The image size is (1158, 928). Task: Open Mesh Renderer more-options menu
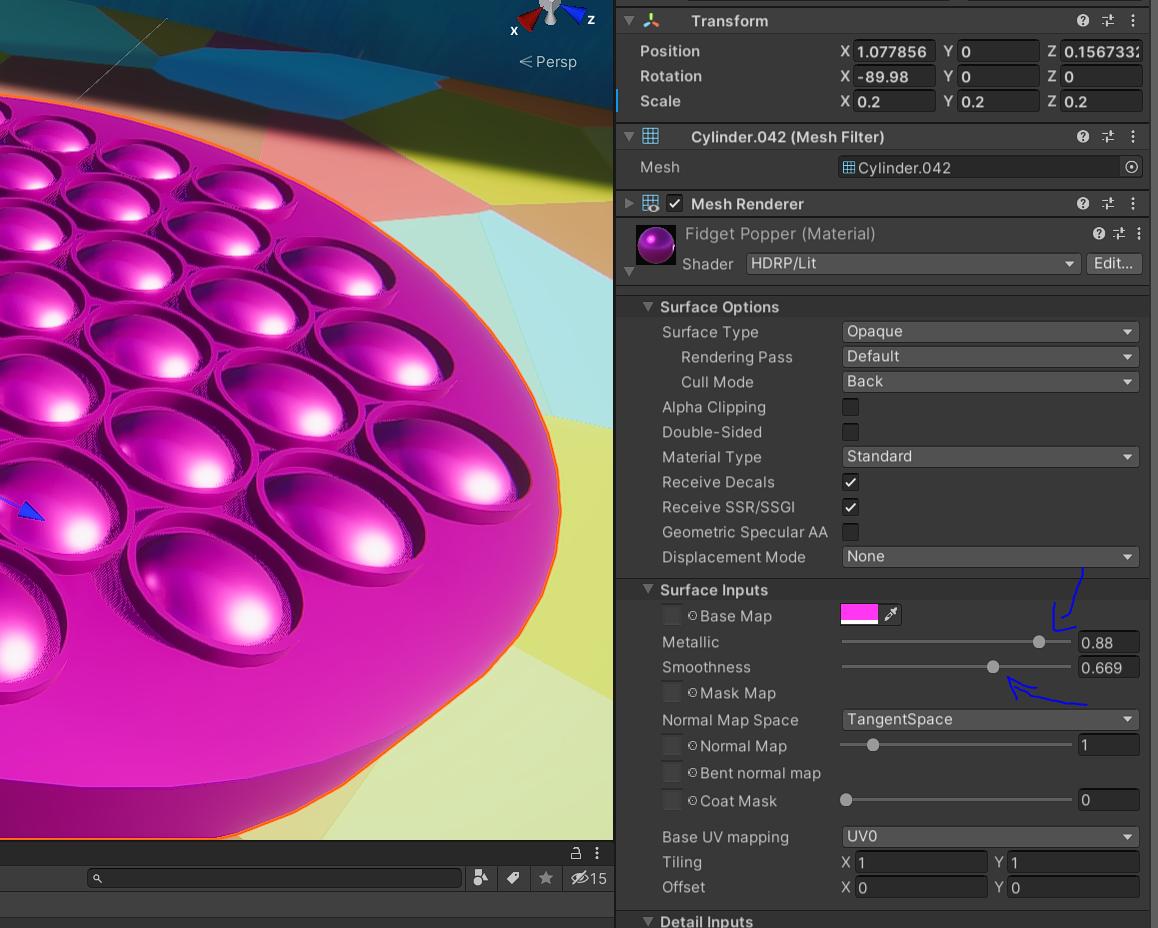[1133, 204]
